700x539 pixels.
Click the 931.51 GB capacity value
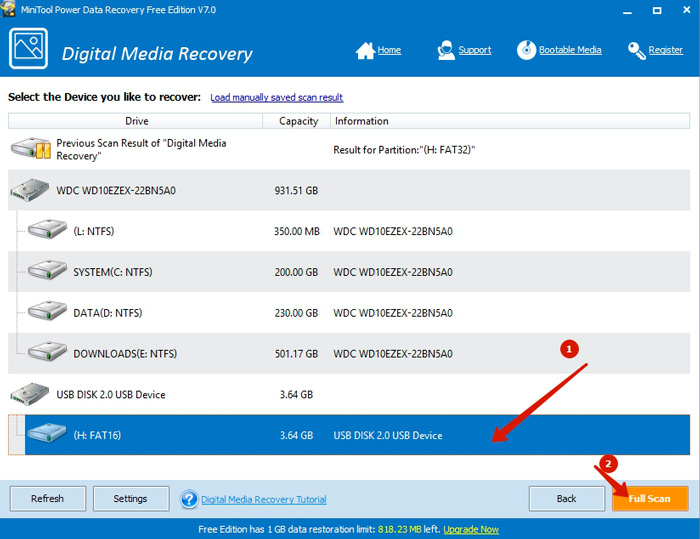(296, 191)
